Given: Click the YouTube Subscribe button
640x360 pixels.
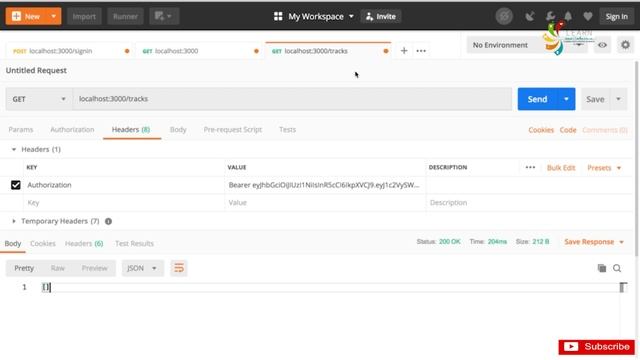Looking at the screenshot, I should point(596,347).
